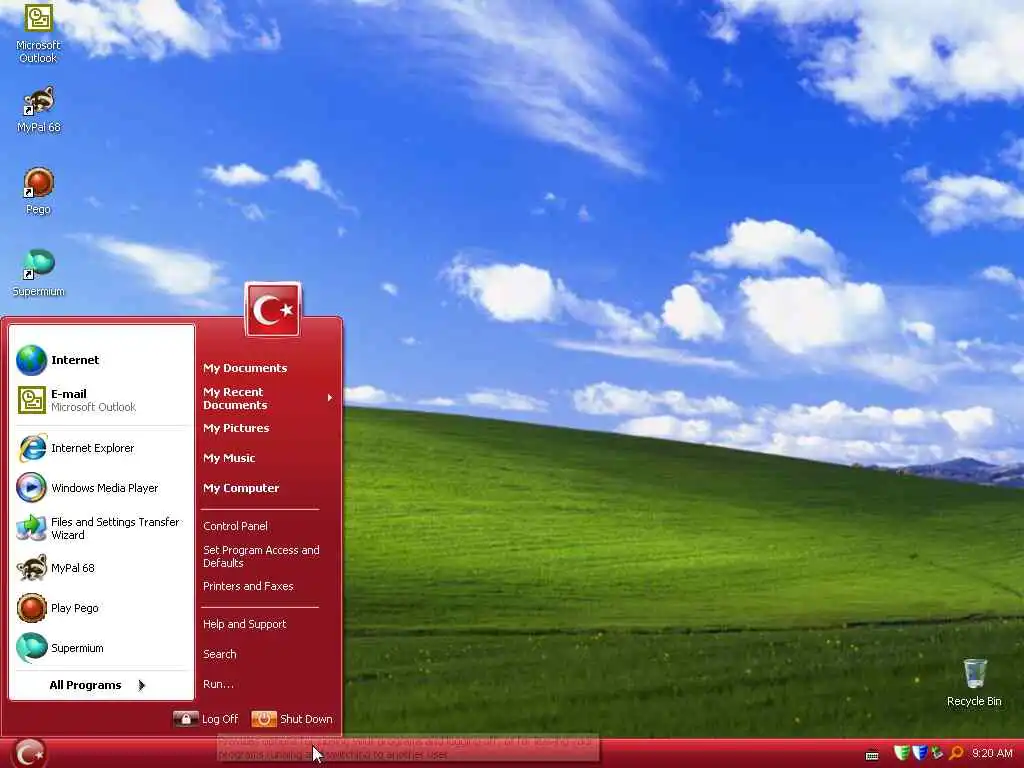The image size is (1024, 768).
Task: Click the on-screen keyboard tray icon
Action: (x=872, y=756)
